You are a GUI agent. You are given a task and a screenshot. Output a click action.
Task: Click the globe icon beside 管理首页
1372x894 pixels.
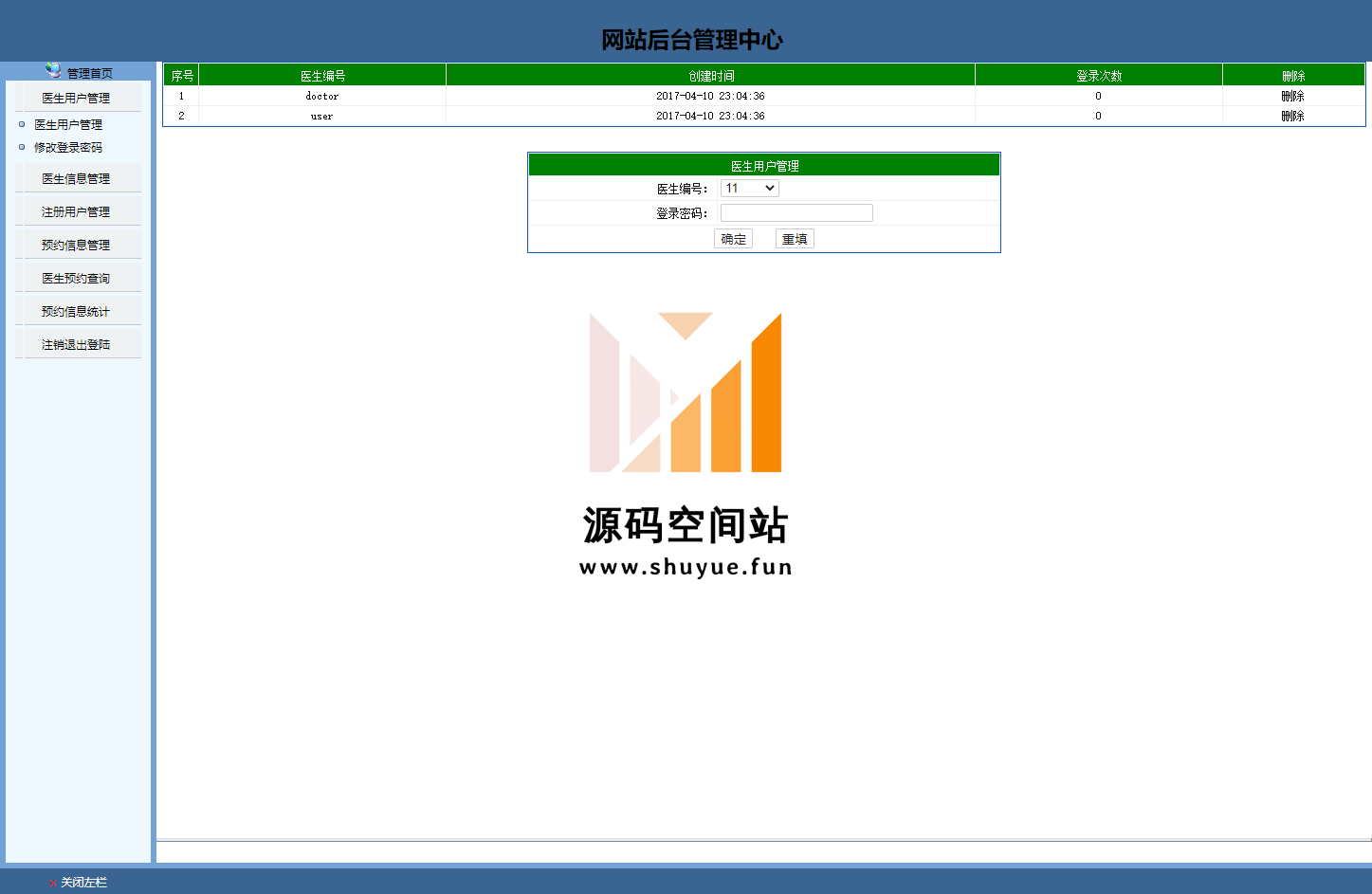click(x=53, y=70)
